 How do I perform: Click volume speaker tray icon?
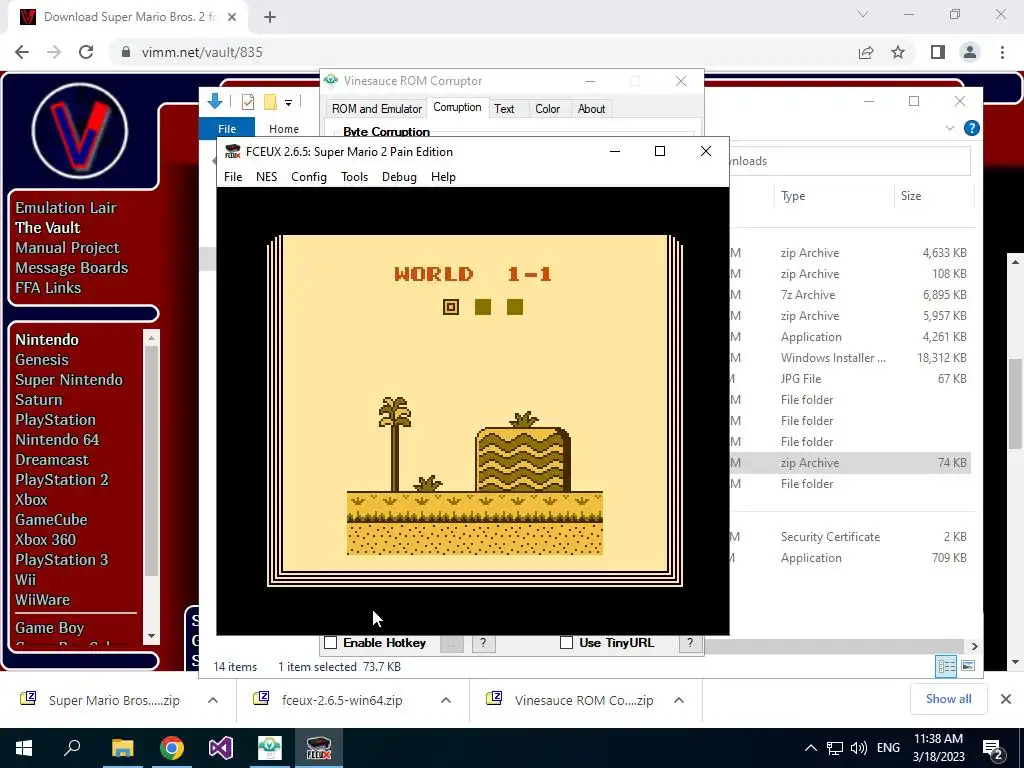pos(859,748)
